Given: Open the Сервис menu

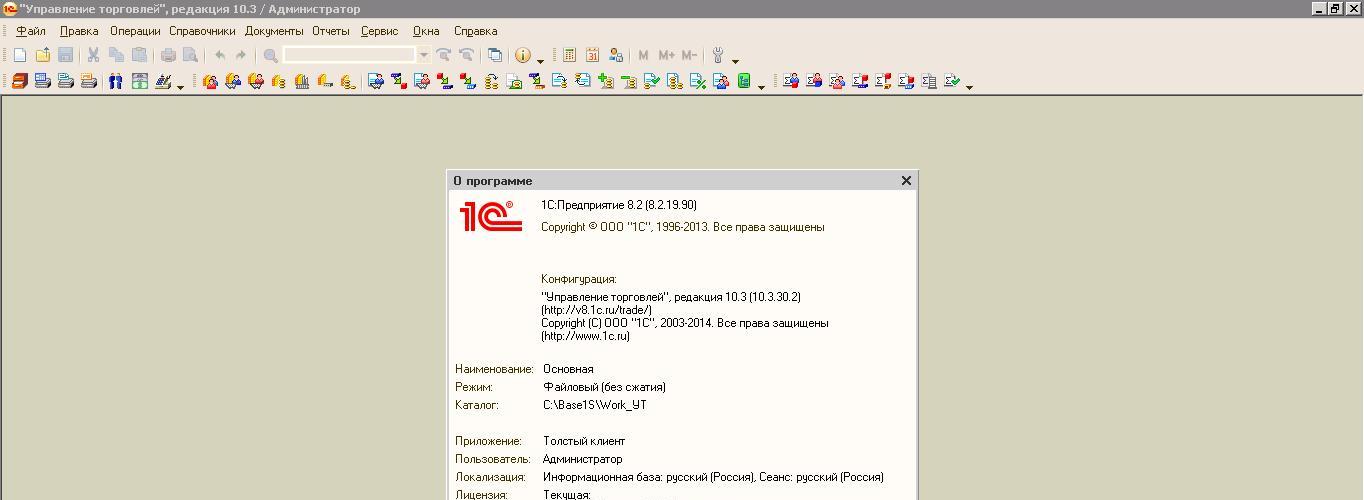Looking at the screenshot, I should pos(379,31).
